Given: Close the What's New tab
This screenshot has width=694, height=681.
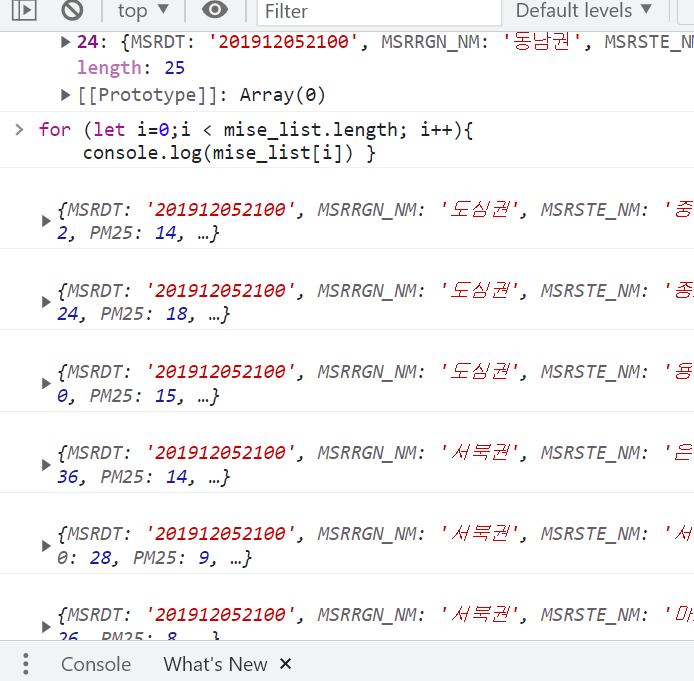Looking at the screenshot, I should tap(285, 664).
